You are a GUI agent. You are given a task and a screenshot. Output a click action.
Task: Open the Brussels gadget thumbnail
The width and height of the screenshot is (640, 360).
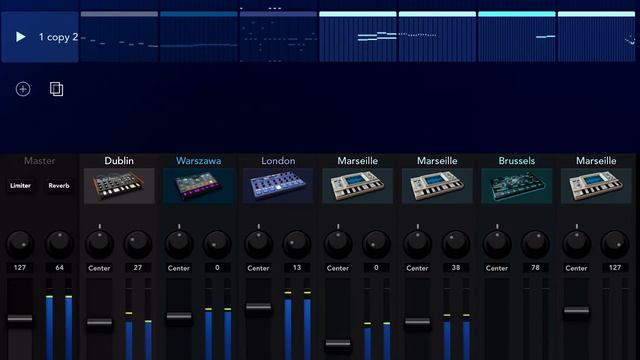(517, 186)
